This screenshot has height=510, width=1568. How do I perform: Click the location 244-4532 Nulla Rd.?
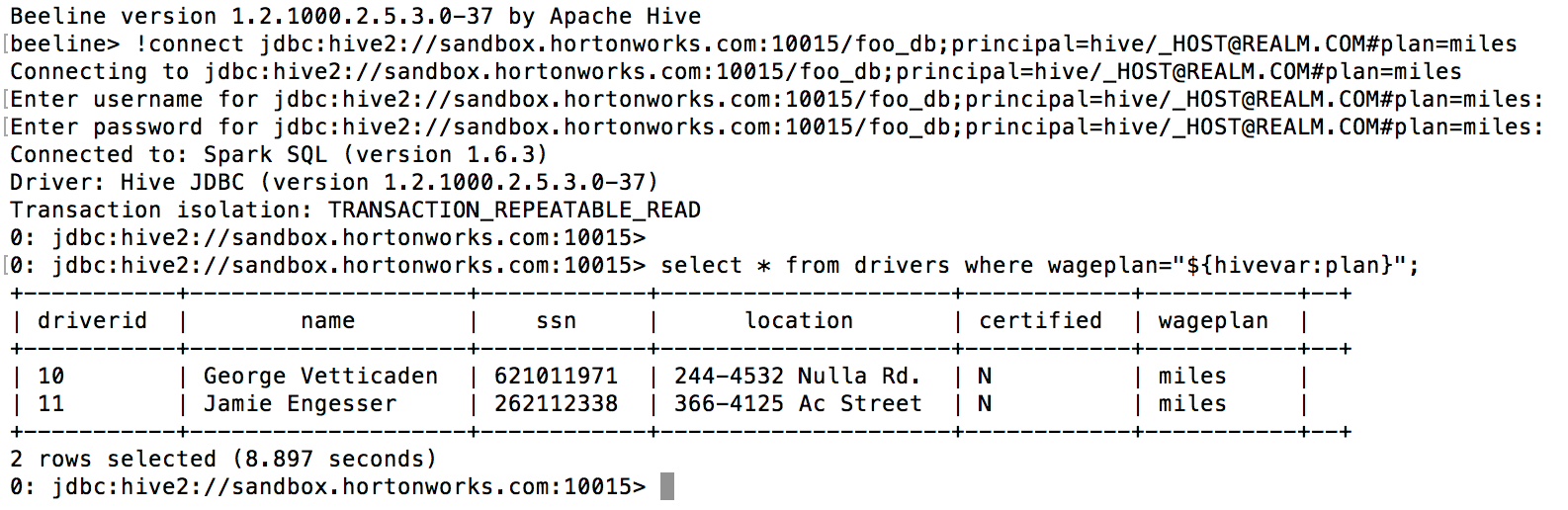tap(797, 377)
